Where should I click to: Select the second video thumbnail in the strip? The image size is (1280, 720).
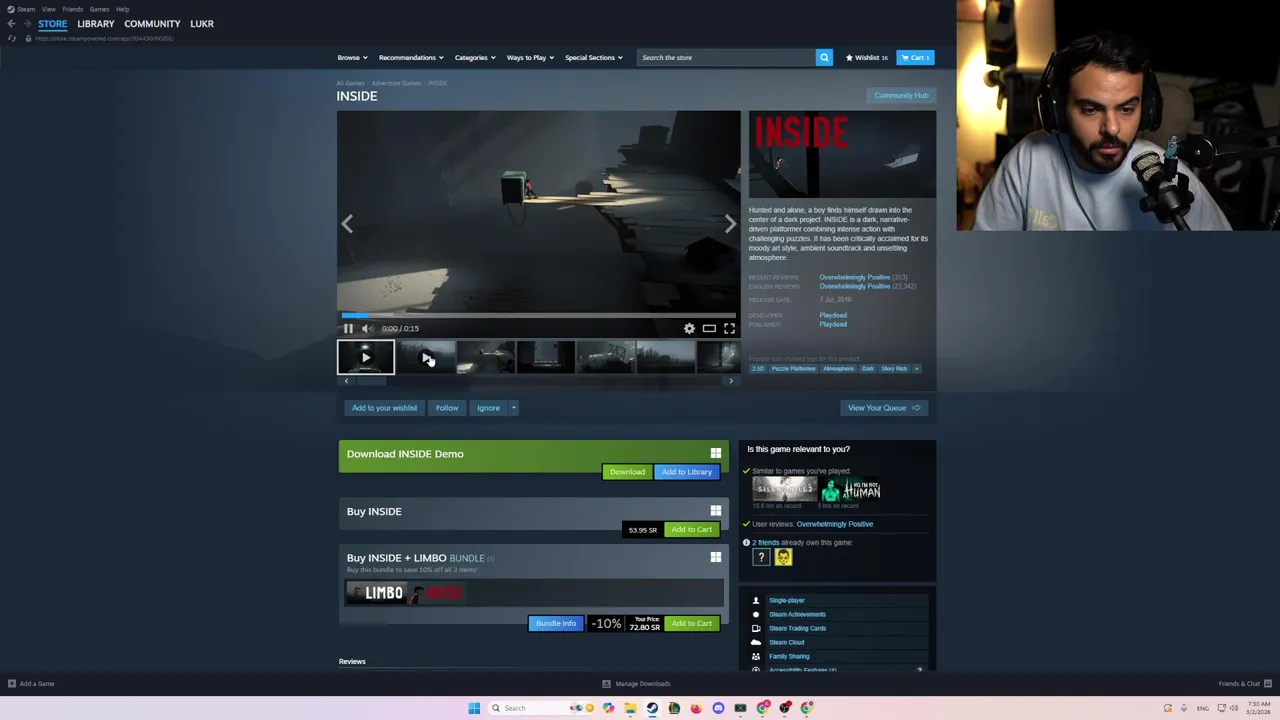(426, 357)
